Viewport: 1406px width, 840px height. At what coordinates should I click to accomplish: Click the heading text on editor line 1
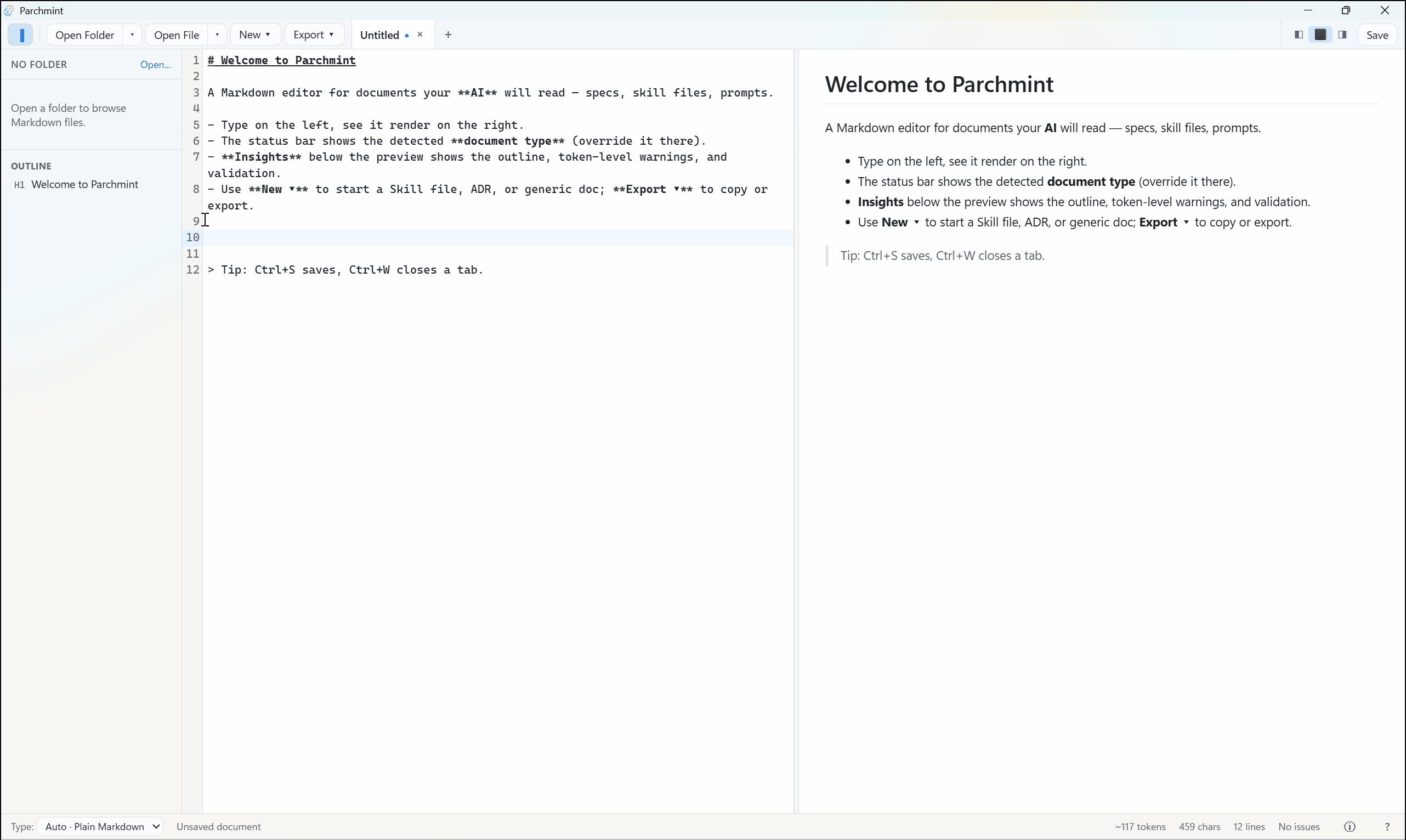pyautogui.click(x=282, y=60)
